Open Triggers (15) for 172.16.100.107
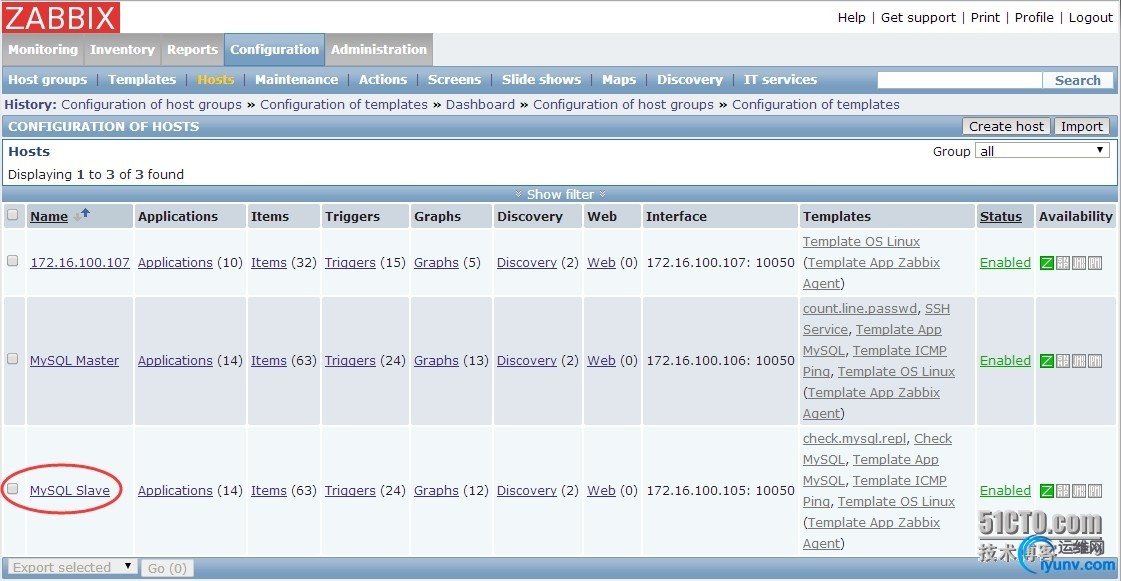The height and width of the screenshot is (581, 1121). click(x=350, y=262)
